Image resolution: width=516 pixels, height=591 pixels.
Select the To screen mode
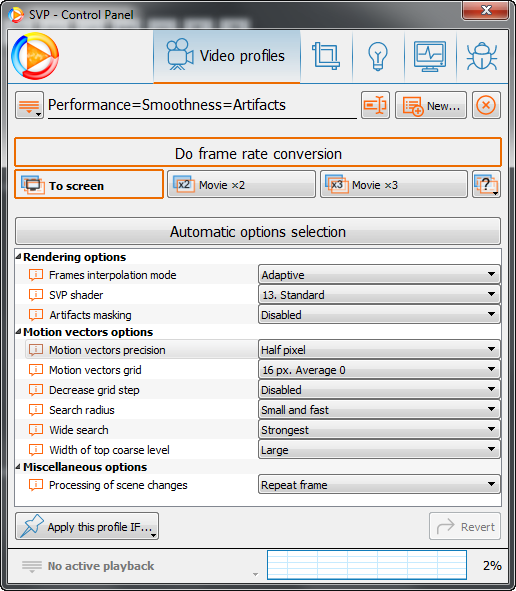89,184
